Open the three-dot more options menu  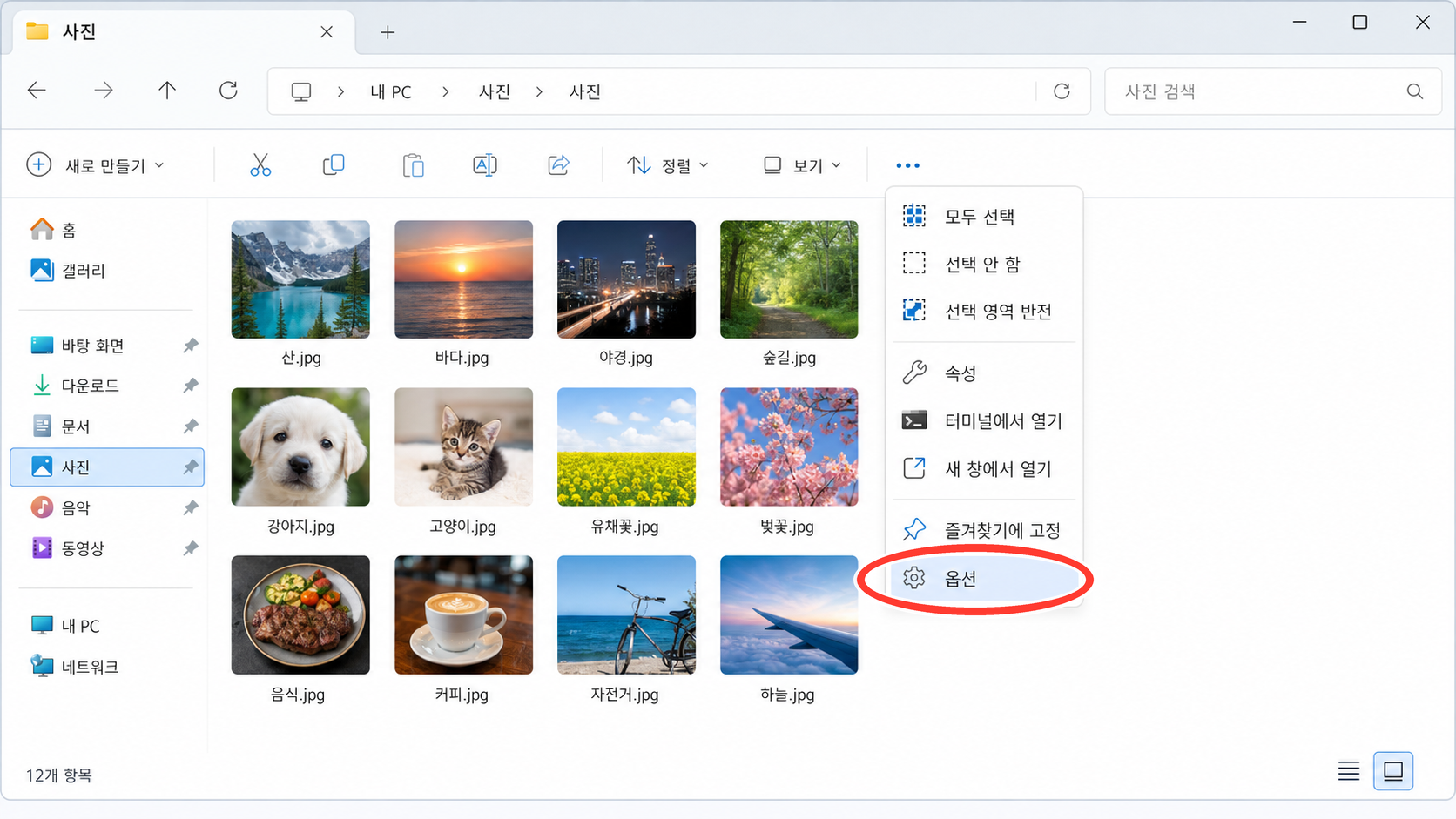907,165
